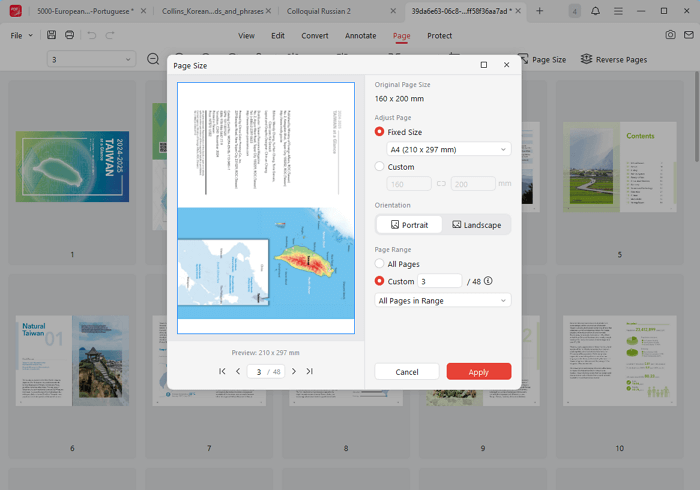The height and width of the screenshot is (490, 700).
Task: Click the save icon in top toolbar
Action: tap(50, 35)
